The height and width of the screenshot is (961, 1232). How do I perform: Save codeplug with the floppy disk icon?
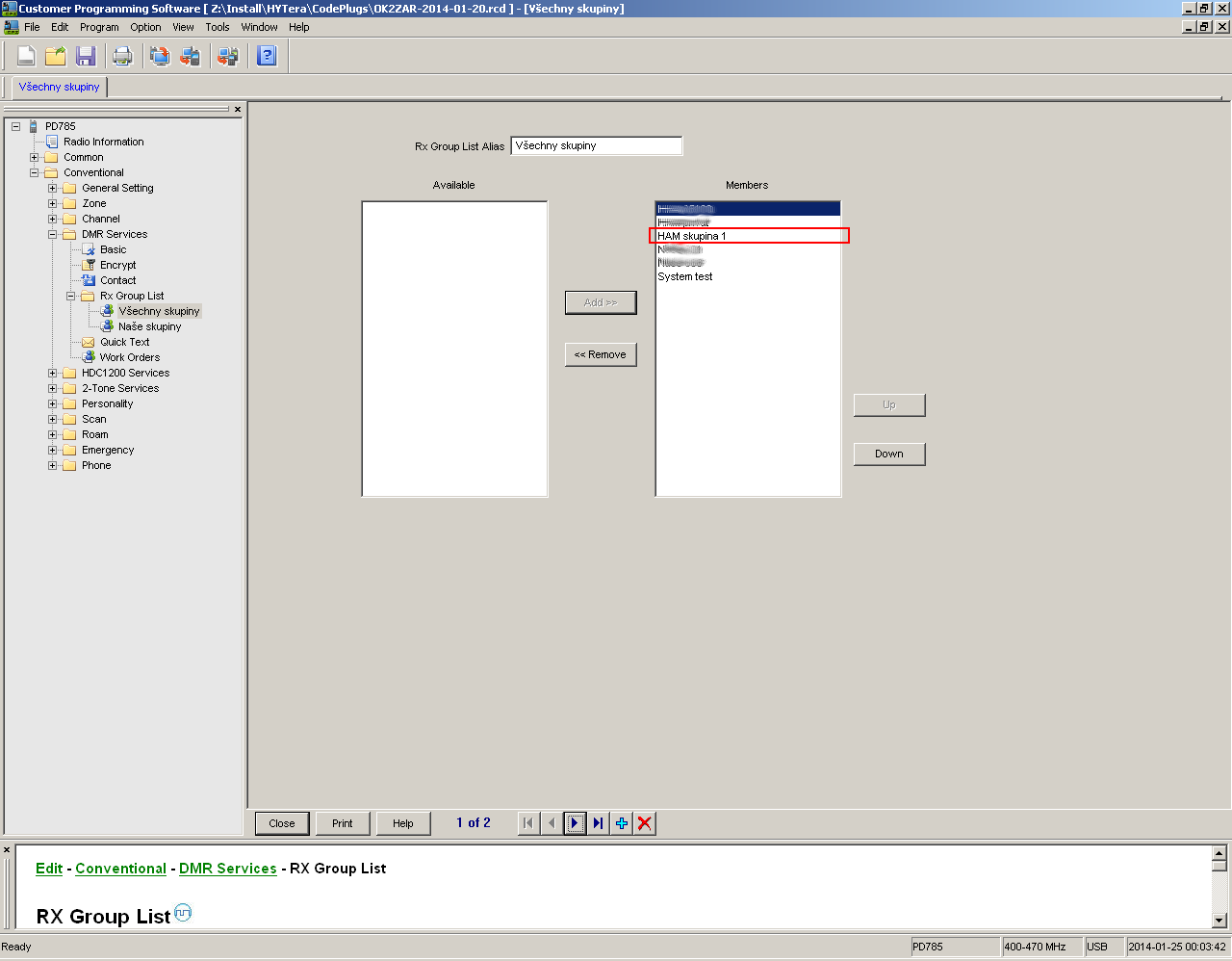(x=86, y=56)
